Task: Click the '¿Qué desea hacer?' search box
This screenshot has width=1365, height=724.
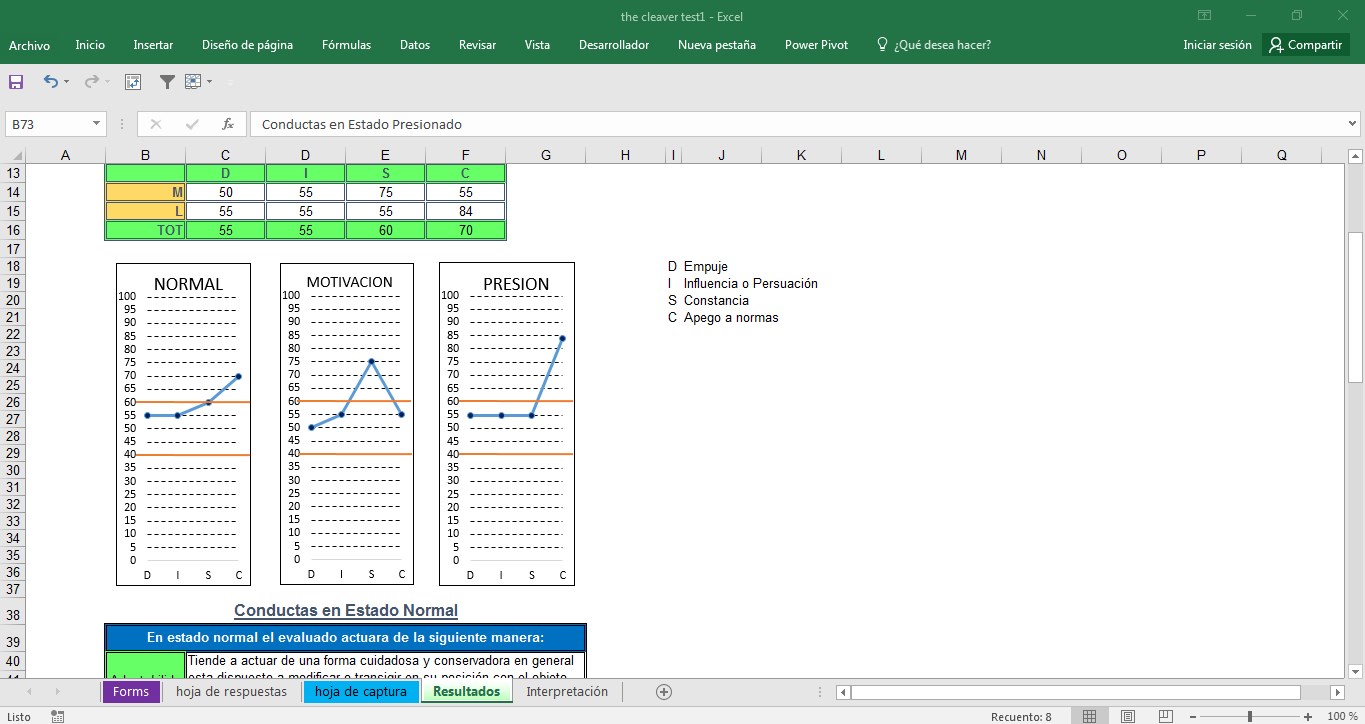Action: click(x=942, y=45)
